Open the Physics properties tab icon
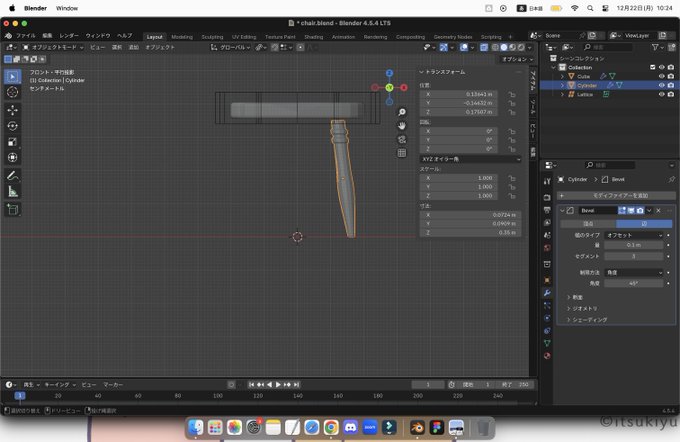Screen dimensions: 680x442 pyautogui.click(x=547, y=318)
